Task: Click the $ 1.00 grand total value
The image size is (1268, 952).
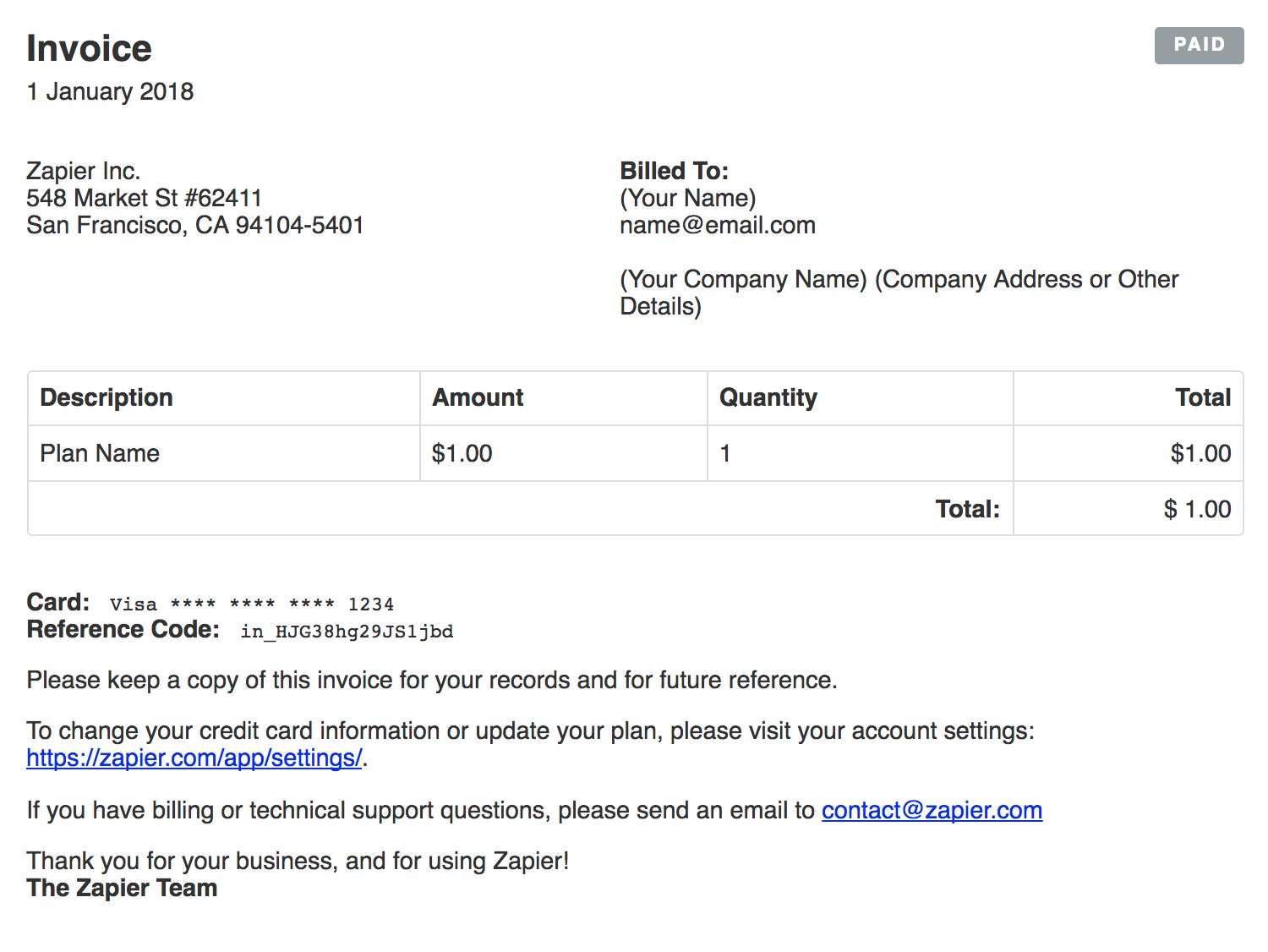Action: tap(1197, 509)
